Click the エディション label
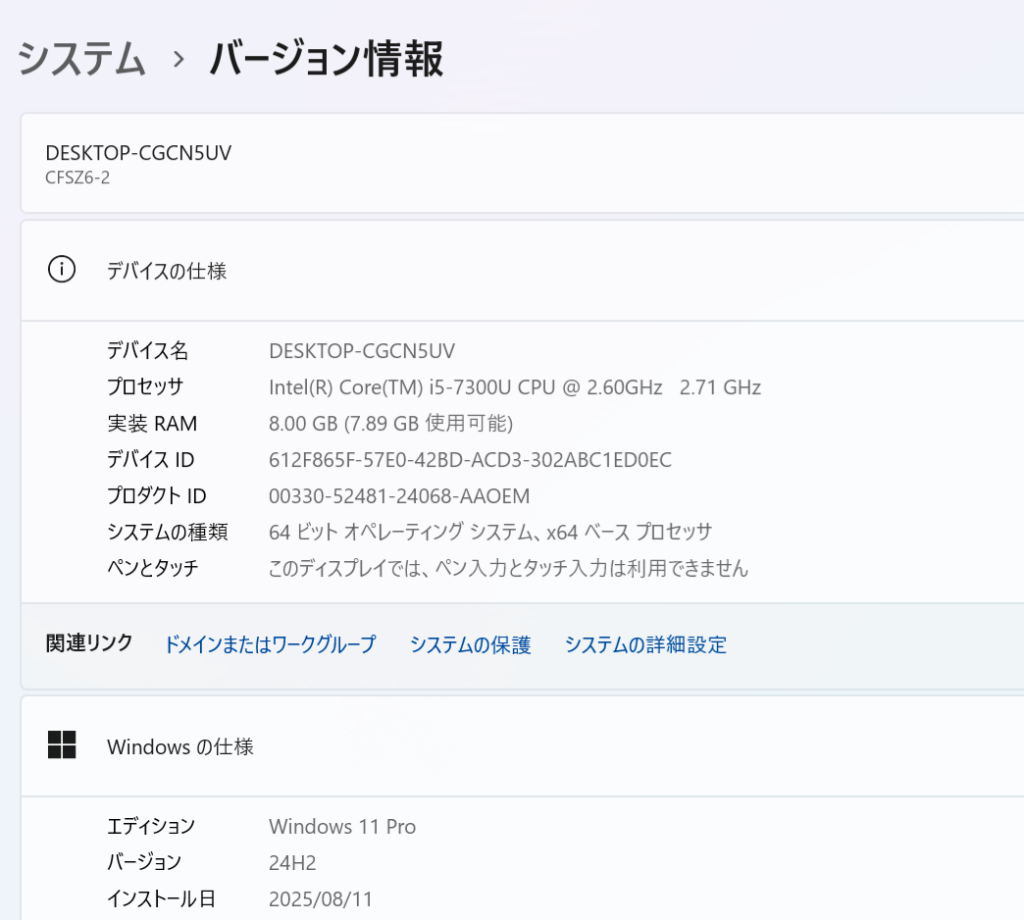 coord(151,826)
